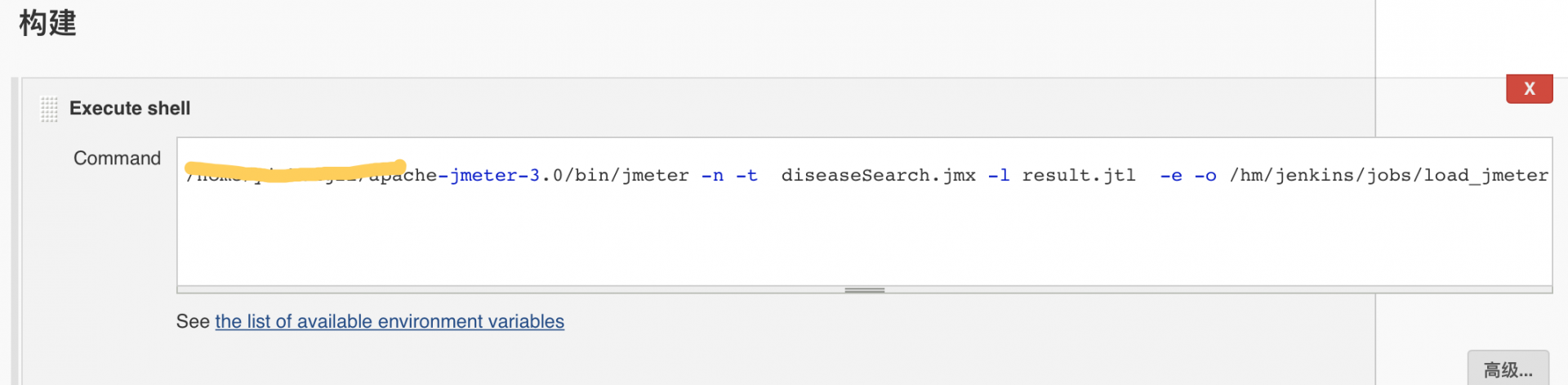Click the Execute shell drag handle icon

coord(49,109)
